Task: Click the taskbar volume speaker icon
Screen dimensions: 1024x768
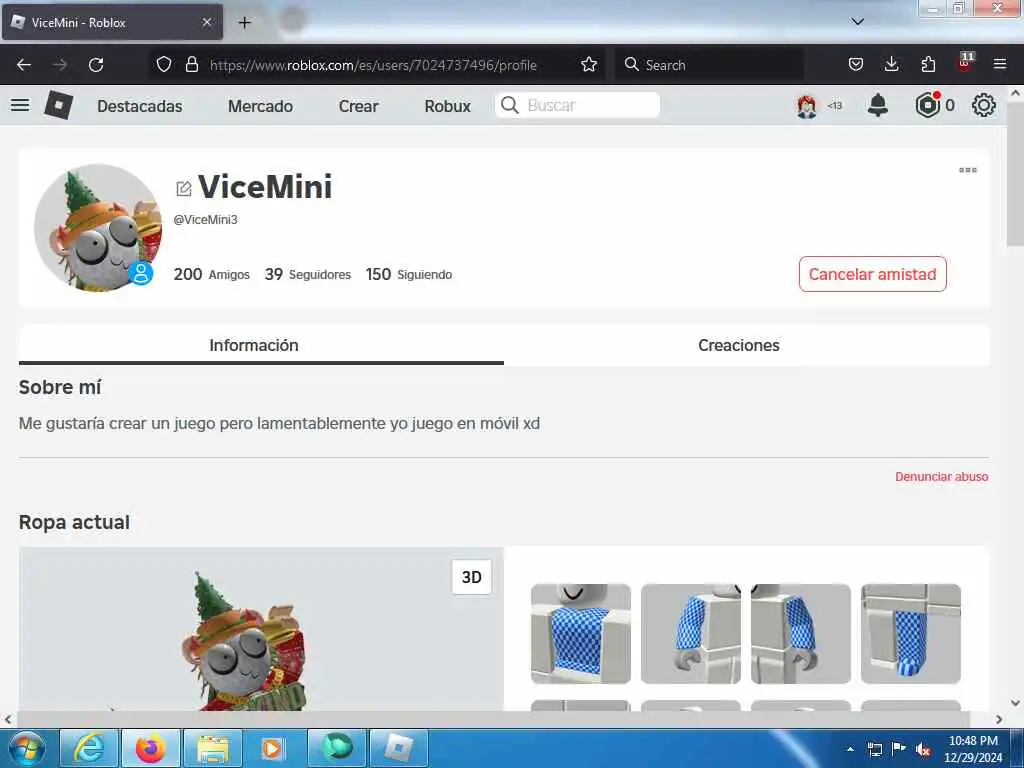Action: point(923,749)
